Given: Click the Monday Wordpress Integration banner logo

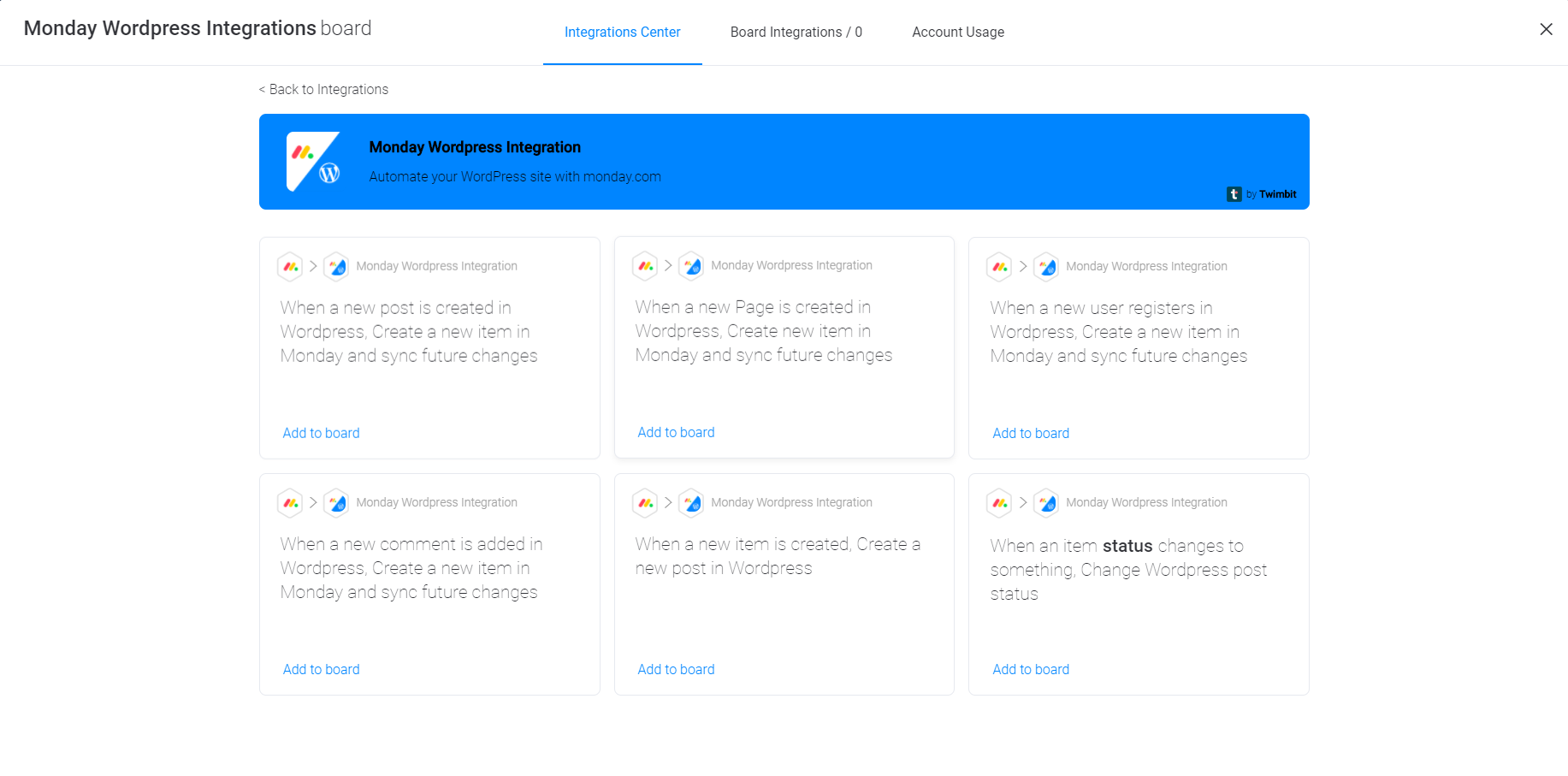Looking at the screenshot, I should (313, 162).
